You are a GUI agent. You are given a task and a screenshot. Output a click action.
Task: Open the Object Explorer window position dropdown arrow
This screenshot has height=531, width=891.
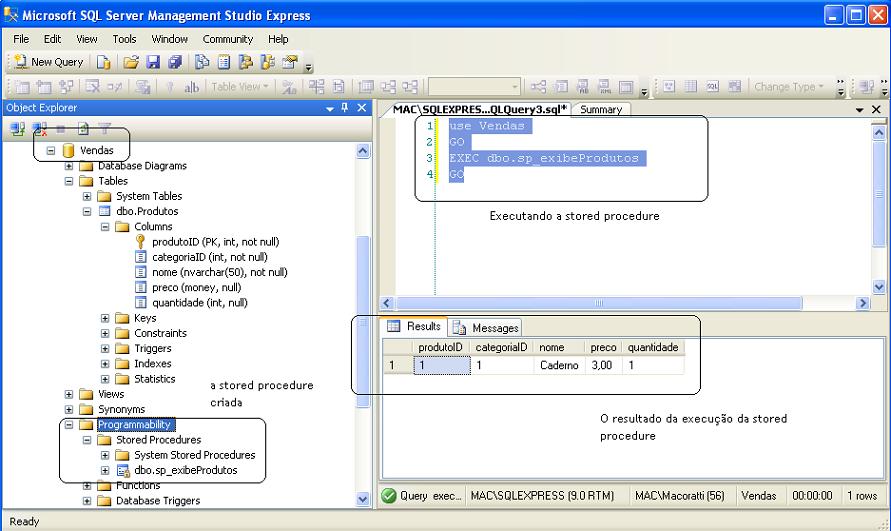tap(330, 108)
